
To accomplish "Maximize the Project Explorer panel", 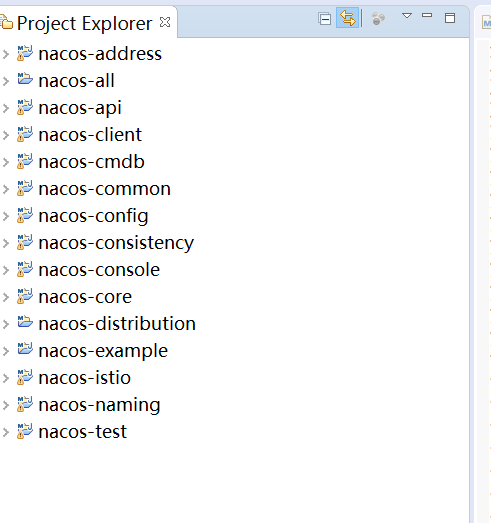I will 450,18.
